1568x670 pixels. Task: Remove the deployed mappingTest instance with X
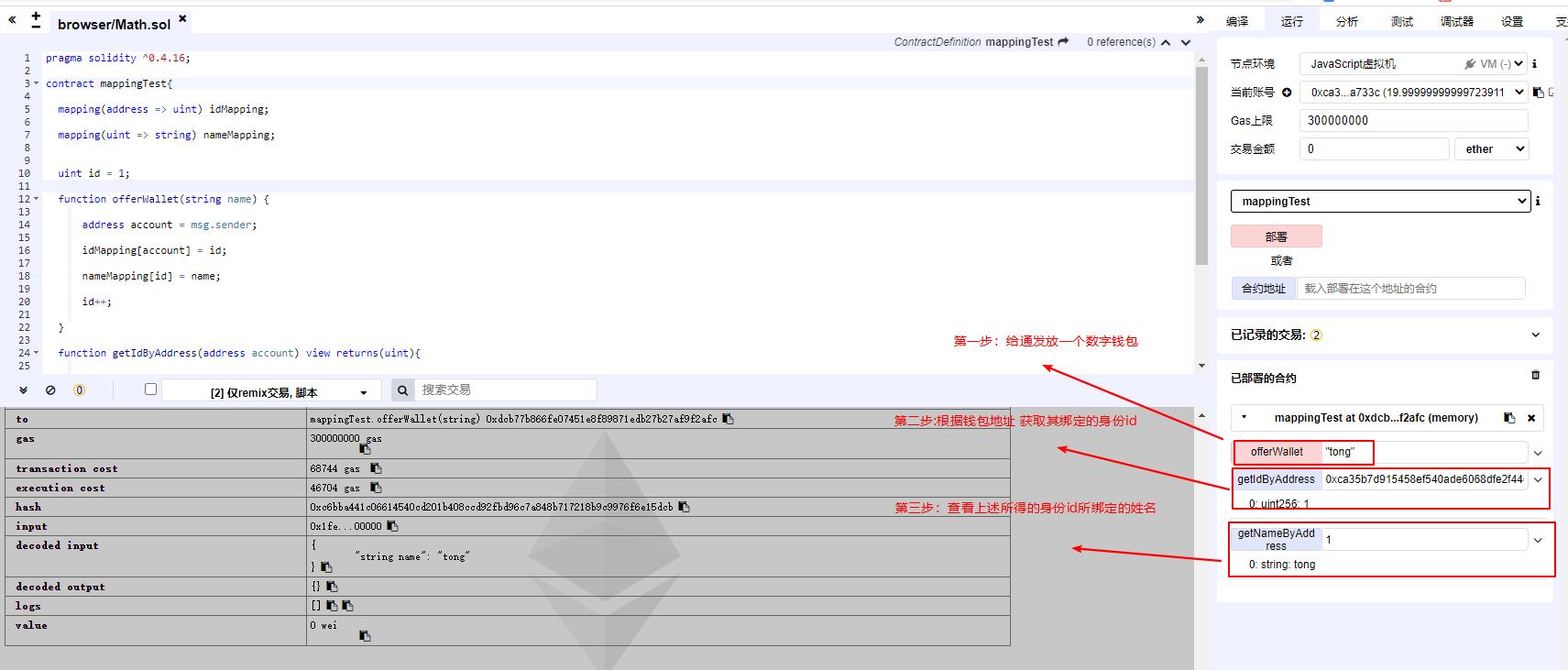(1531, 418)
